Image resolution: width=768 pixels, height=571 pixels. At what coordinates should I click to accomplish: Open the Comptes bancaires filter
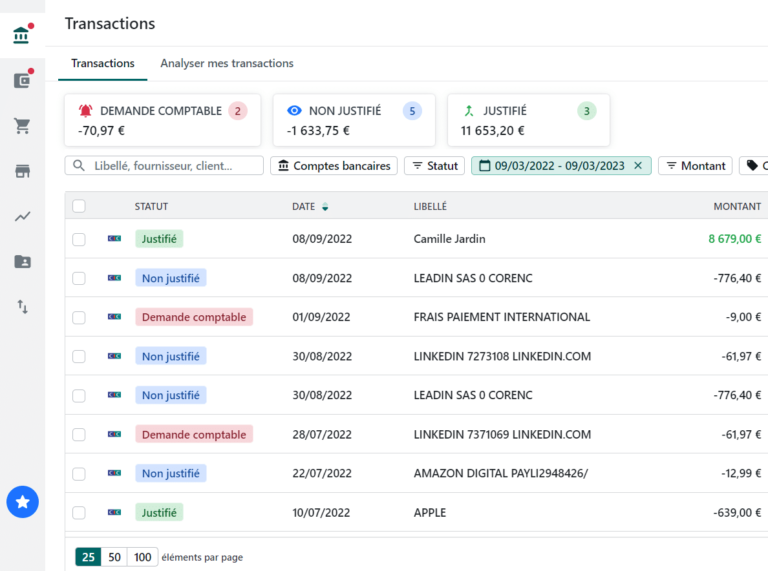[333, 166]
